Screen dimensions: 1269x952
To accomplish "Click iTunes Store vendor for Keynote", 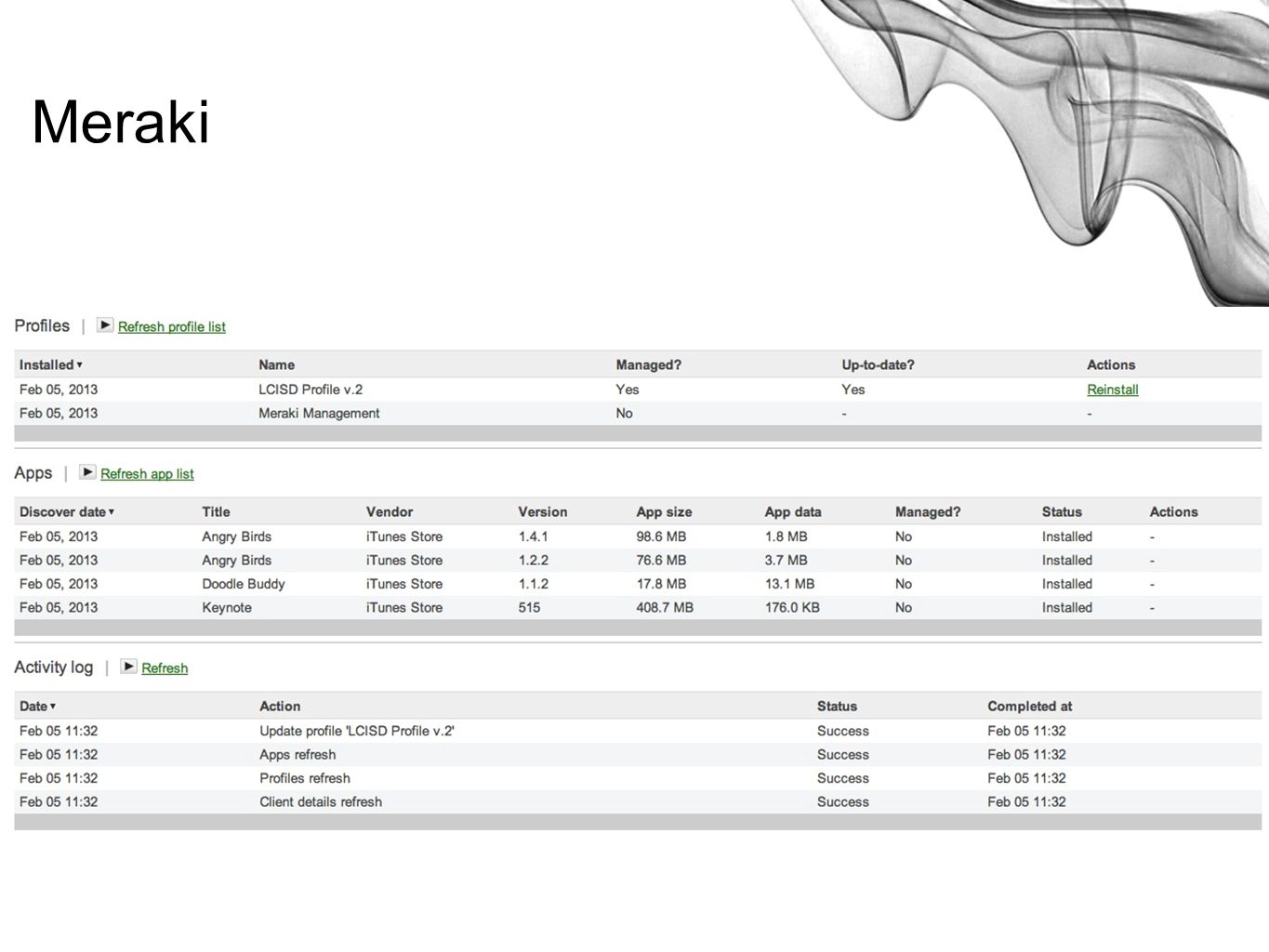I will pyautogui.click(x=403, y=607).
